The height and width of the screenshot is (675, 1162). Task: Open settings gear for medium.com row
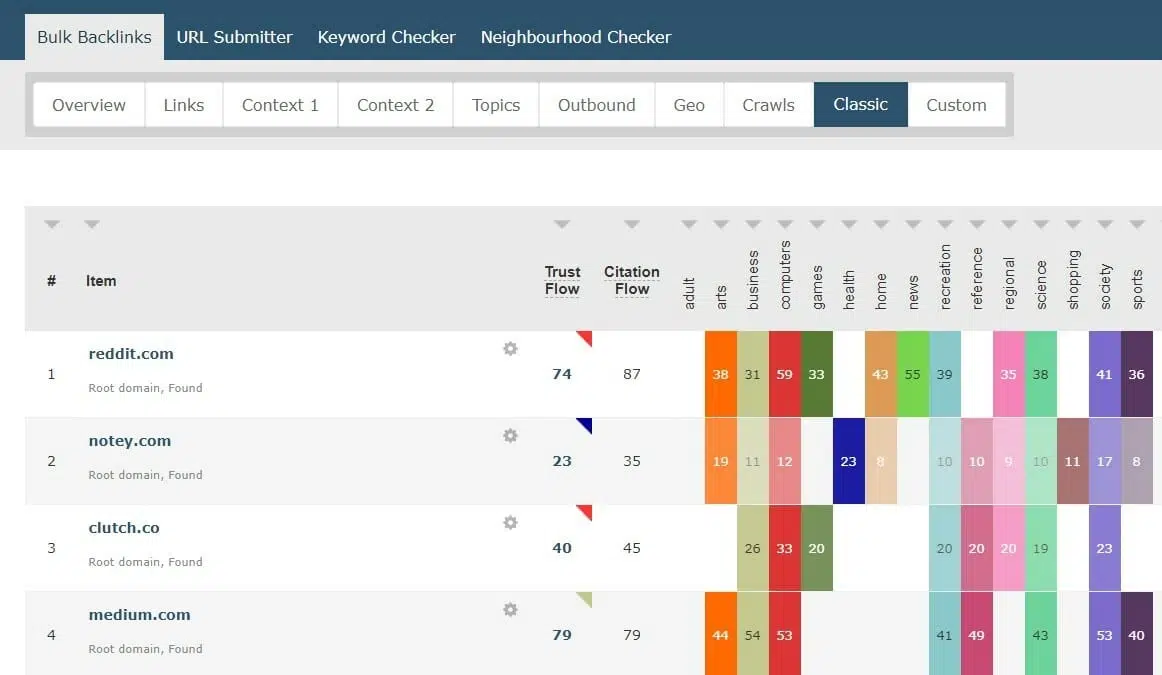(510, 609)
